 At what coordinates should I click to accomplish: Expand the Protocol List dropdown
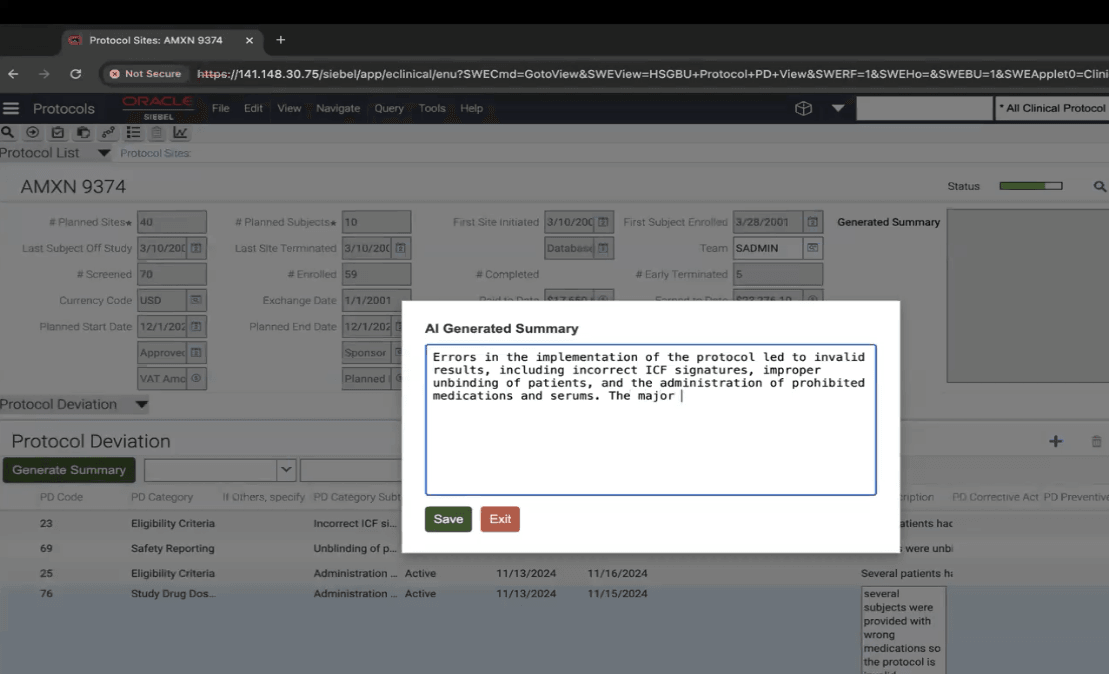[104, 153]
